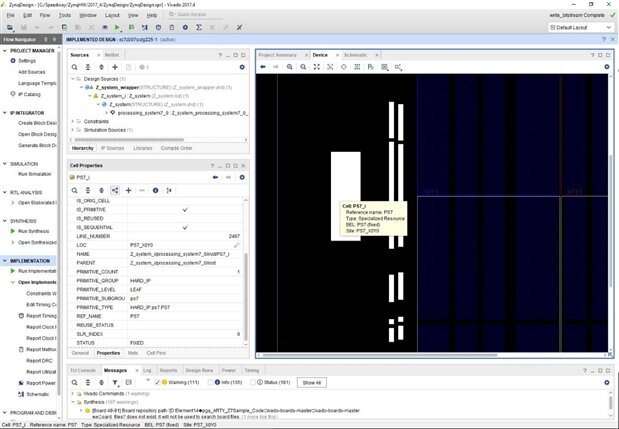619x429 pixels.
Task: Collapse the SIMULATION section
Action: coord(5,164)
